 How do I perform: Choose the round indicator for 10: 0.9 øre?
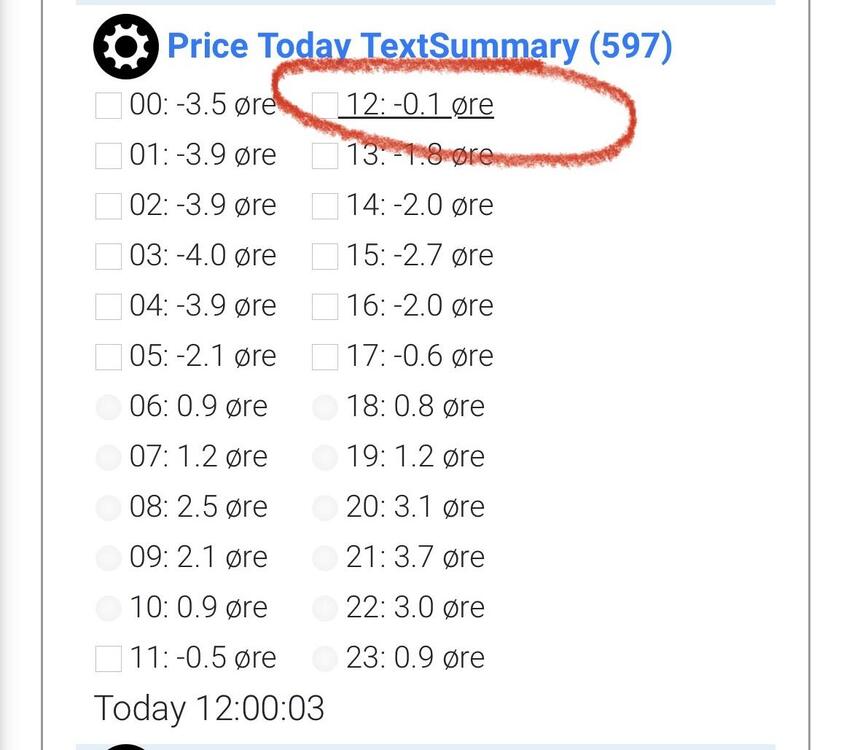pos(108,607)
